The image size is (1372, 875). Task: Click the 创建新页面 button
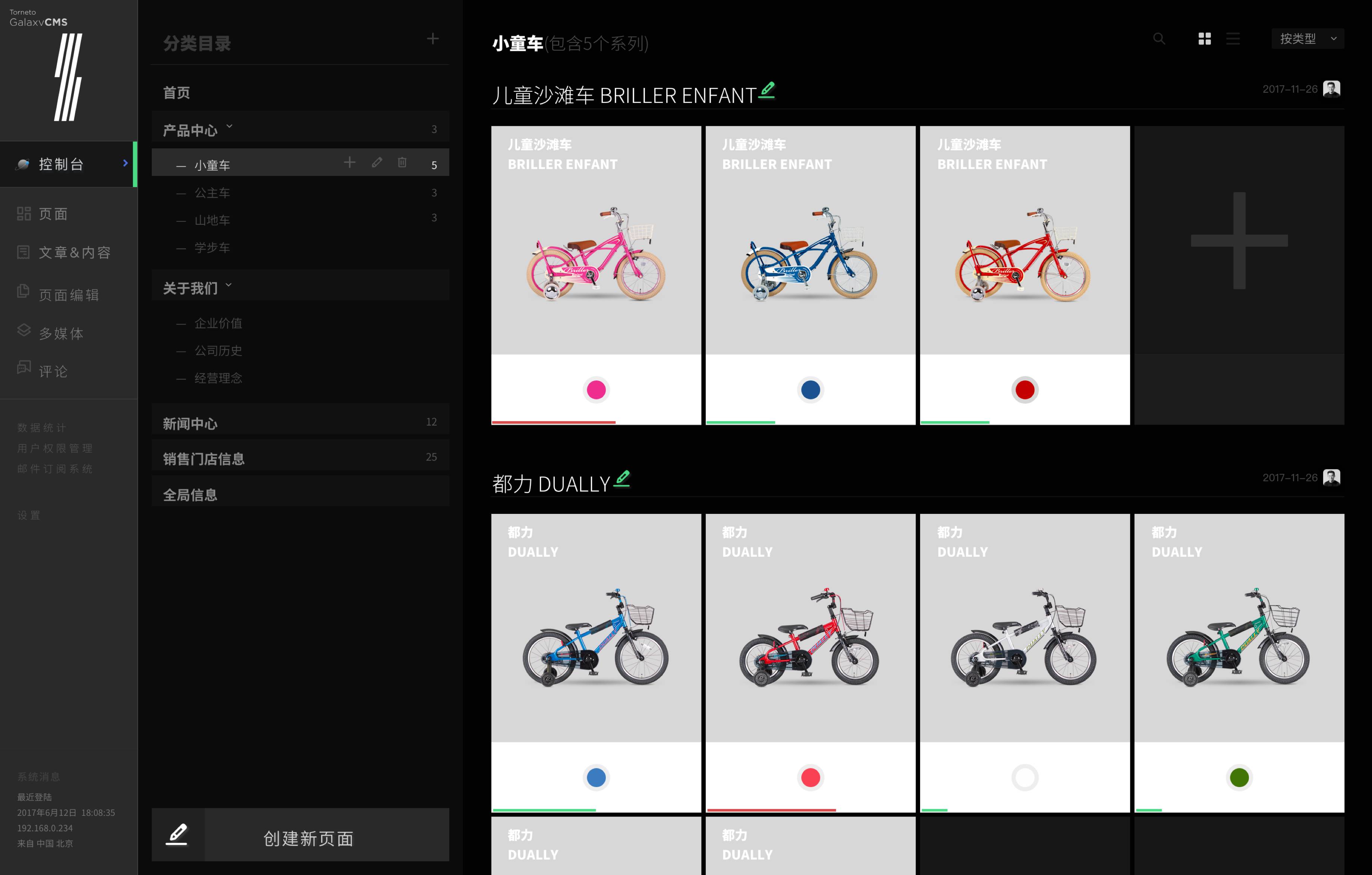[x=300, y=834]
